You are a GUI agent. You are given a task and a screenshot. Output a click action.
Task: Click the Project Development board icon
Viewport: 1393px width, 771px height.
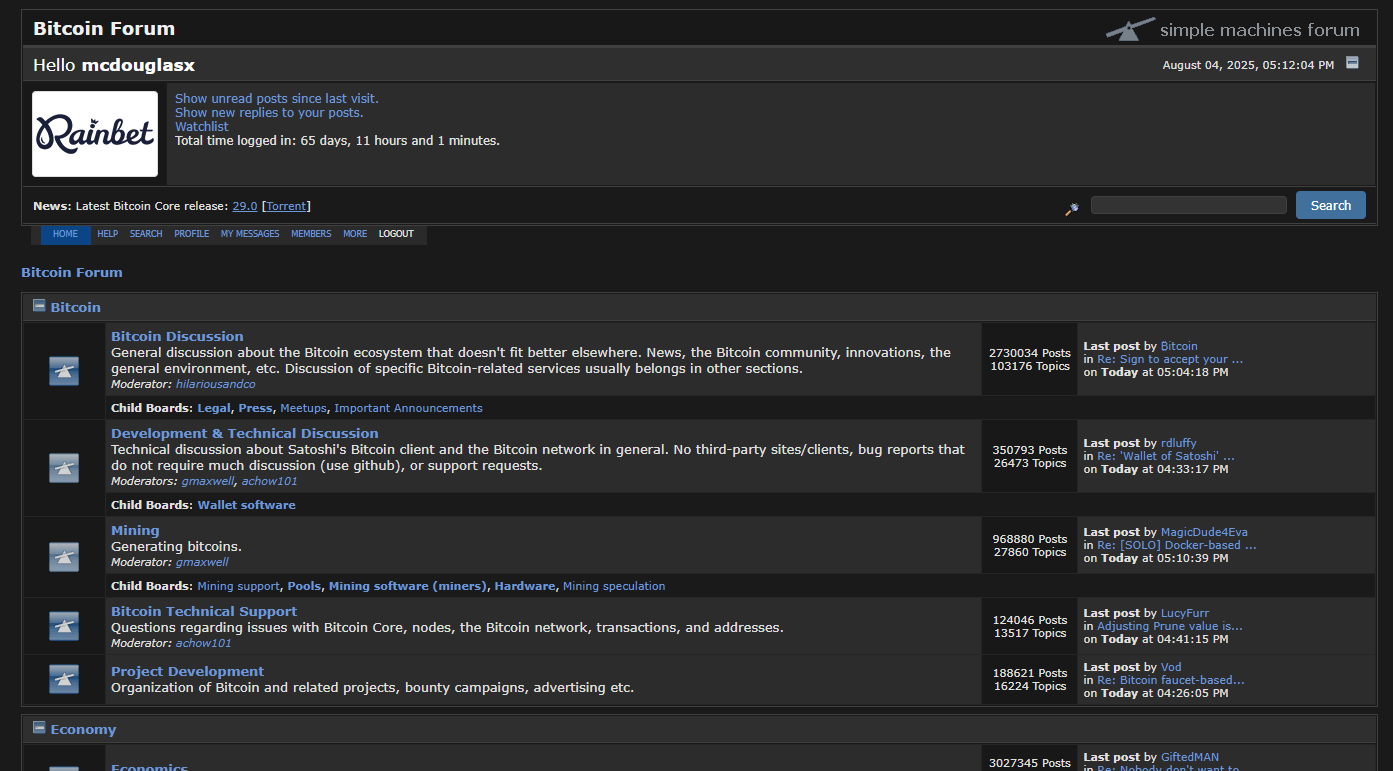64,679
